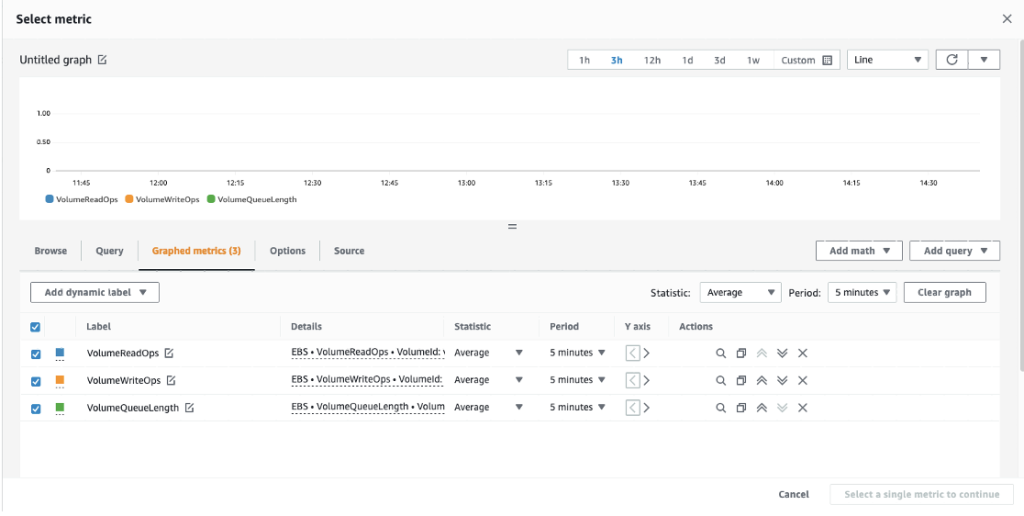Click the Clear graph button
Image resolution: width=1024 pixels, height=516 pixels.
click(x=944, y=293)
